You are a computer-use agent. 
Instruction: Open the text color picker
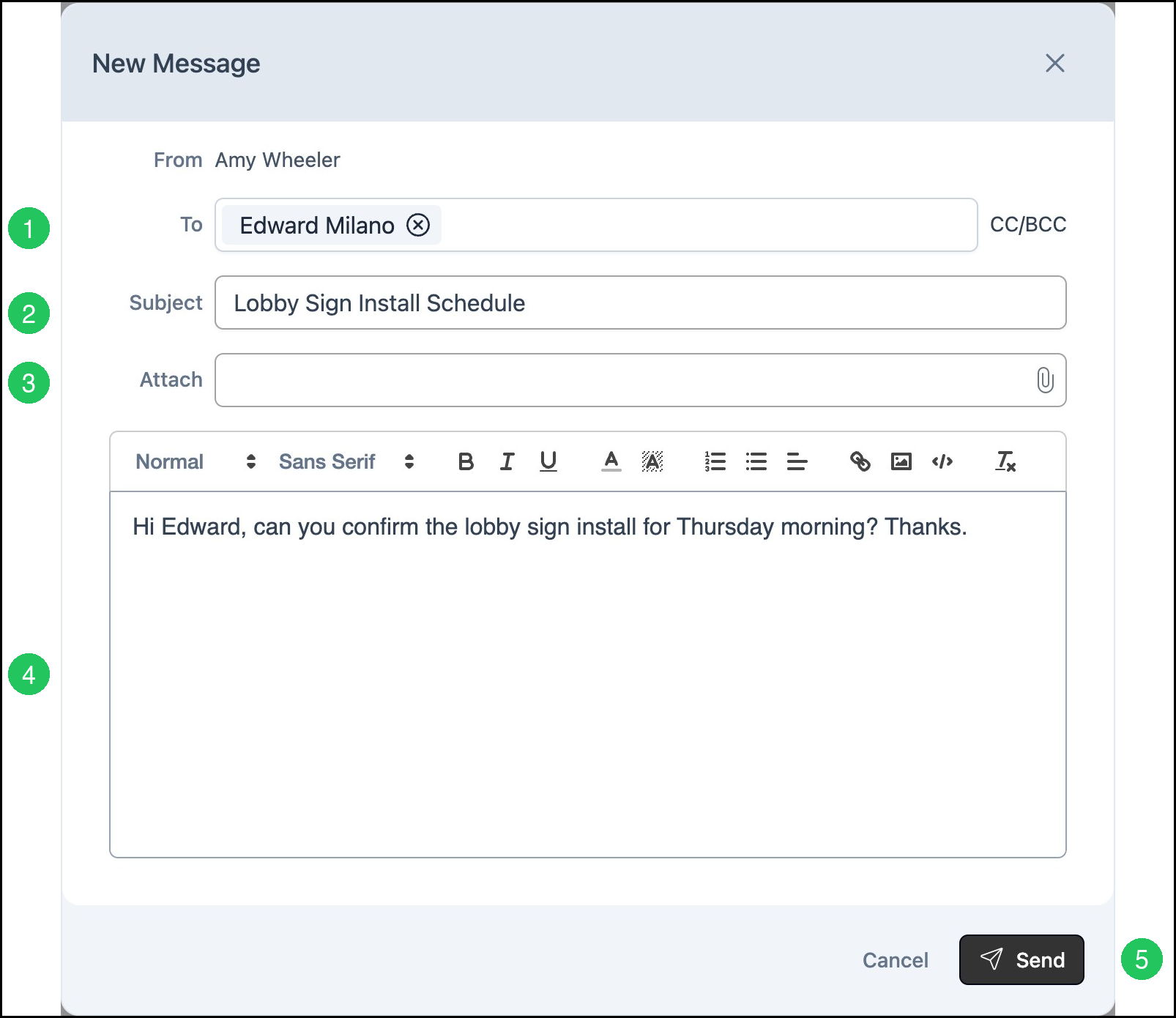(611, 461)
